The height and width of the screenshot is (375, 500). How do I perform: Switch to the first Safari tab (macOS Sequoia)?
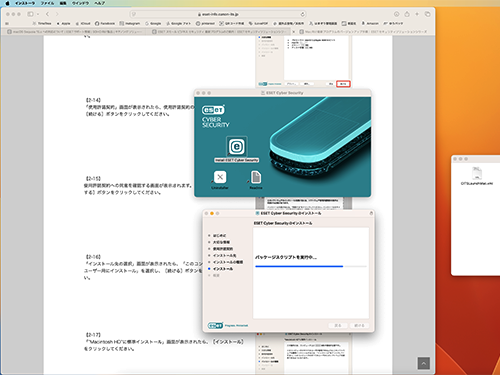[75, 32]
